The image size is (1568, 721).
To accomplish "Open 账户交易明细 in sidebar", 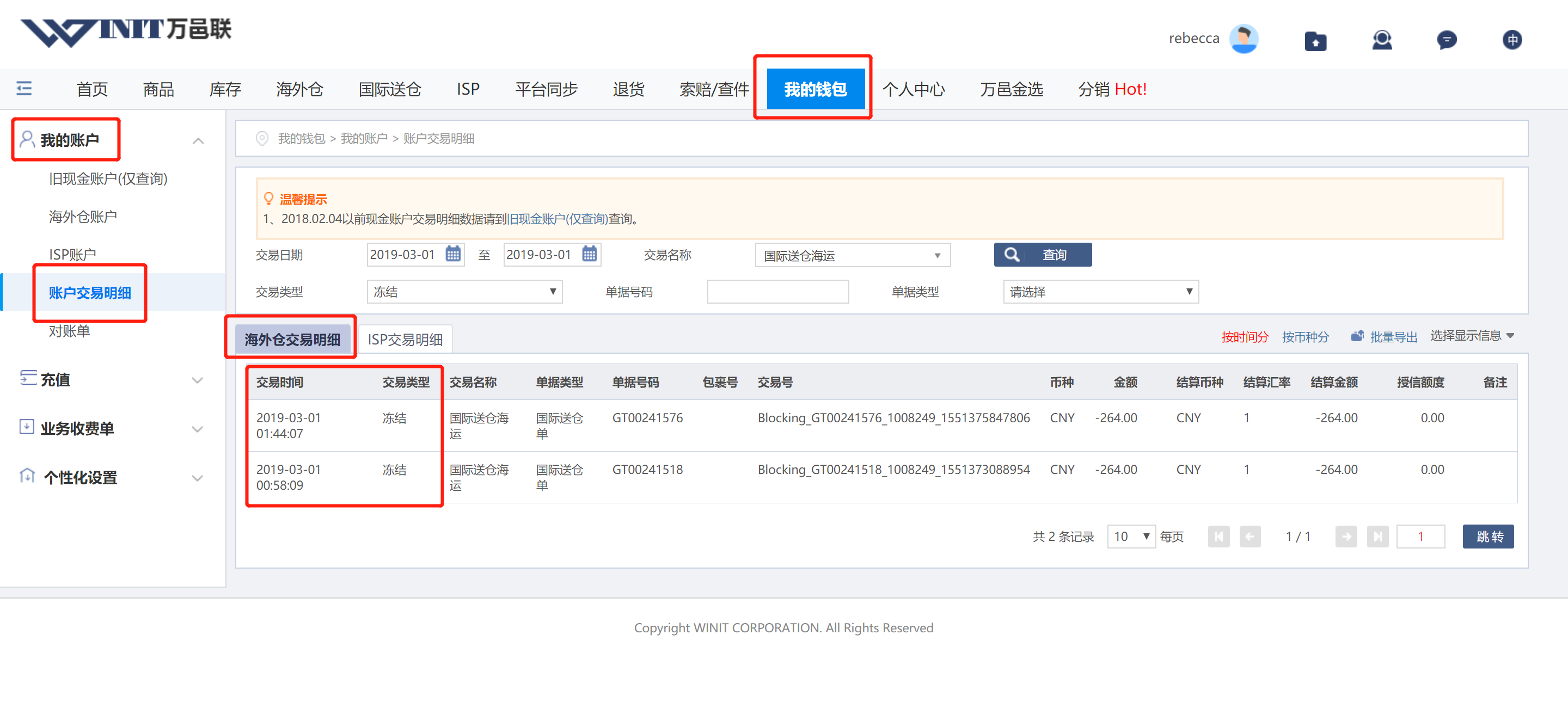I will (x=90, y=293).
